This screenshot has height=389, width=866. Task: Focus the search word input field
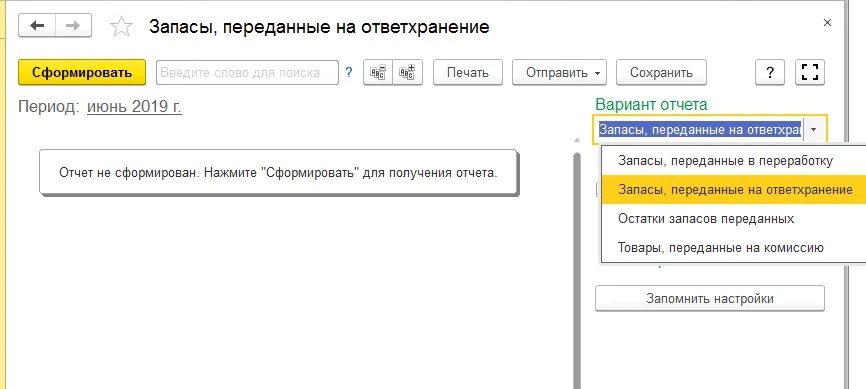(247, 72)
